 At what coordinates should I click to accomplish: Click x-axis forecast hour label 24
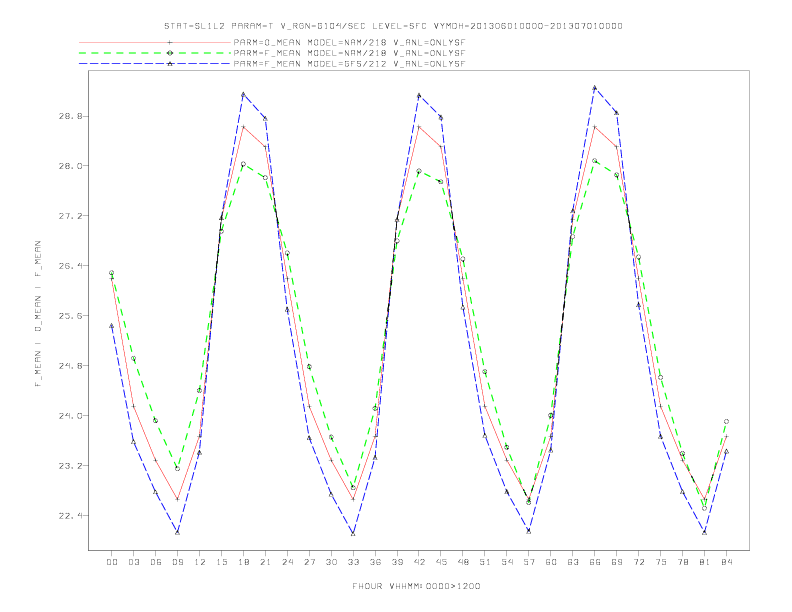tap(287, 562)
